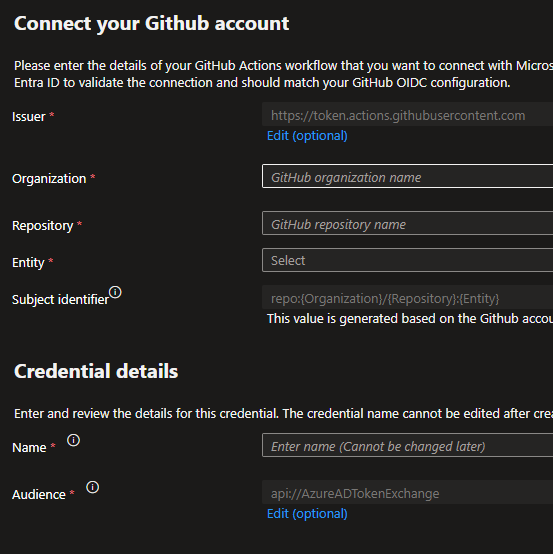Viewport: 553px width, 554px height.
Task: Focus the GitHub organization name field
Action: click(x=407, y=176)
